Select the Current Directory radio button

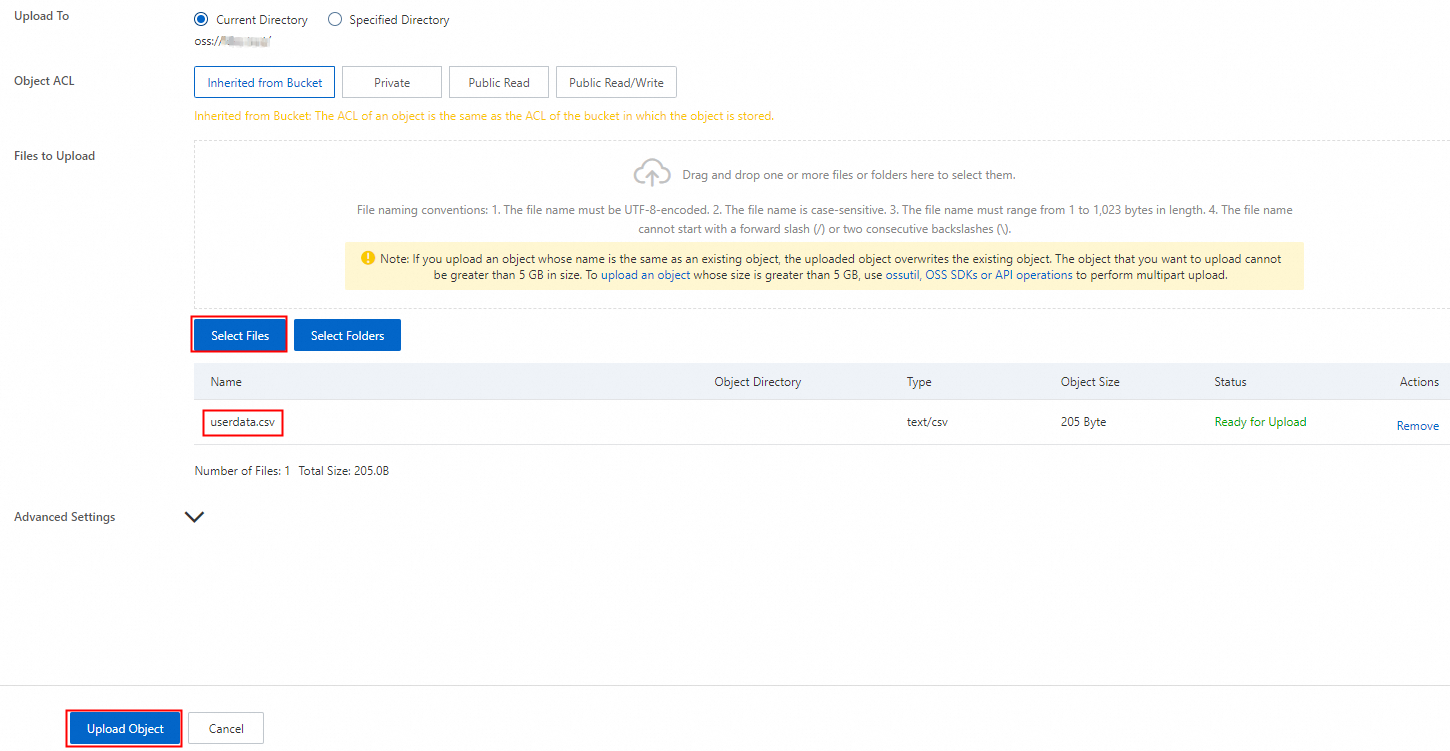click(201, 19)
